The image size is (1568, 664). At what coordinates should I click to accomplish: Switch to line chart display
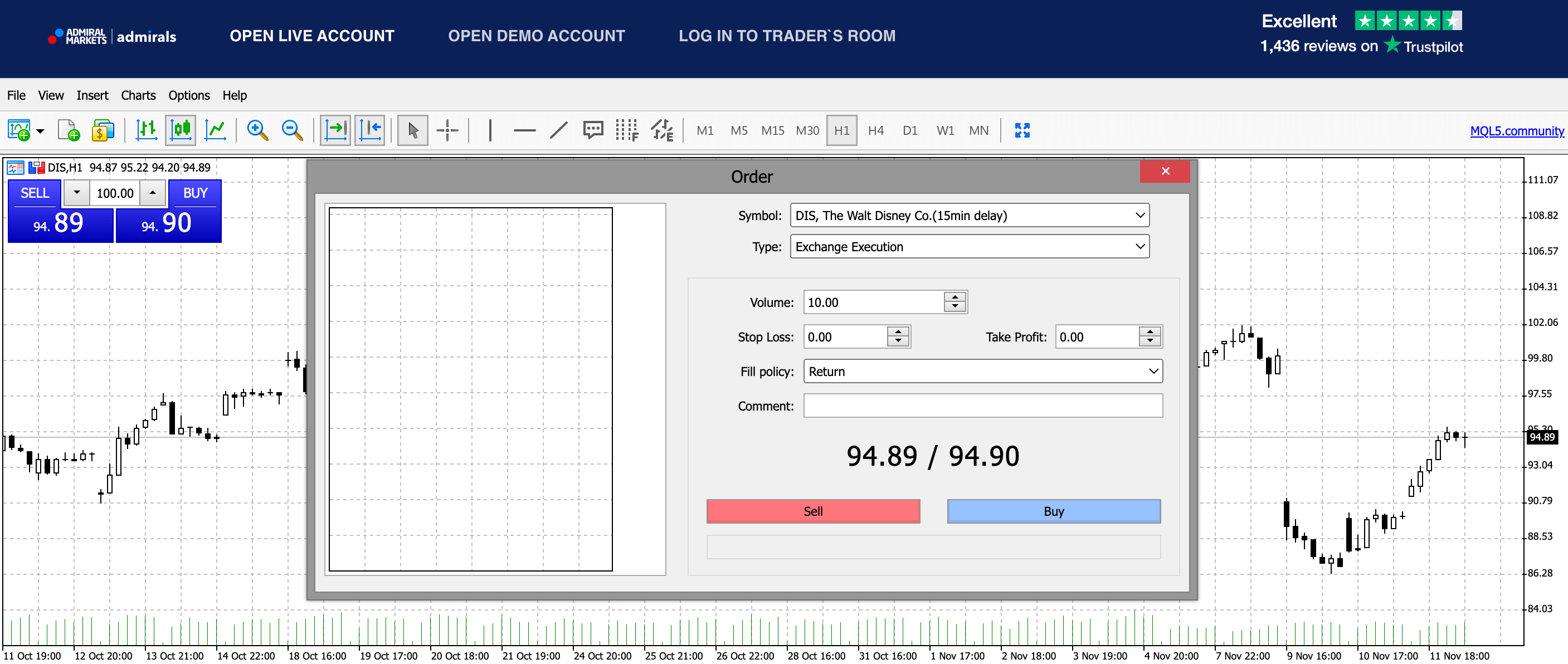(216, 130)
